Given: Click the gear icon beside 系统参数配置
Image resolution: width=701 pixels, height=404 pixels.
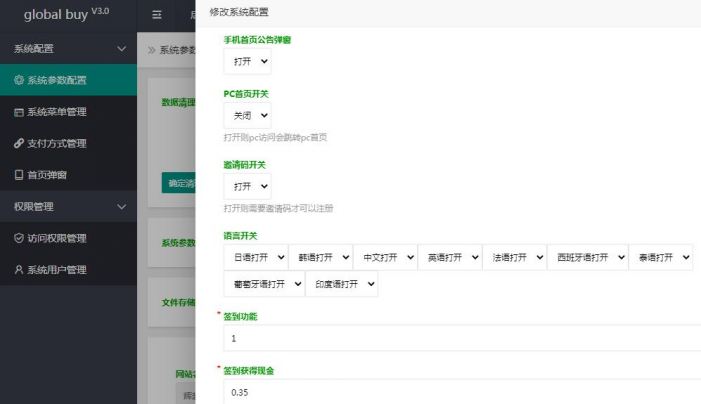Looking at the screenshot, I should pos(18,80).
